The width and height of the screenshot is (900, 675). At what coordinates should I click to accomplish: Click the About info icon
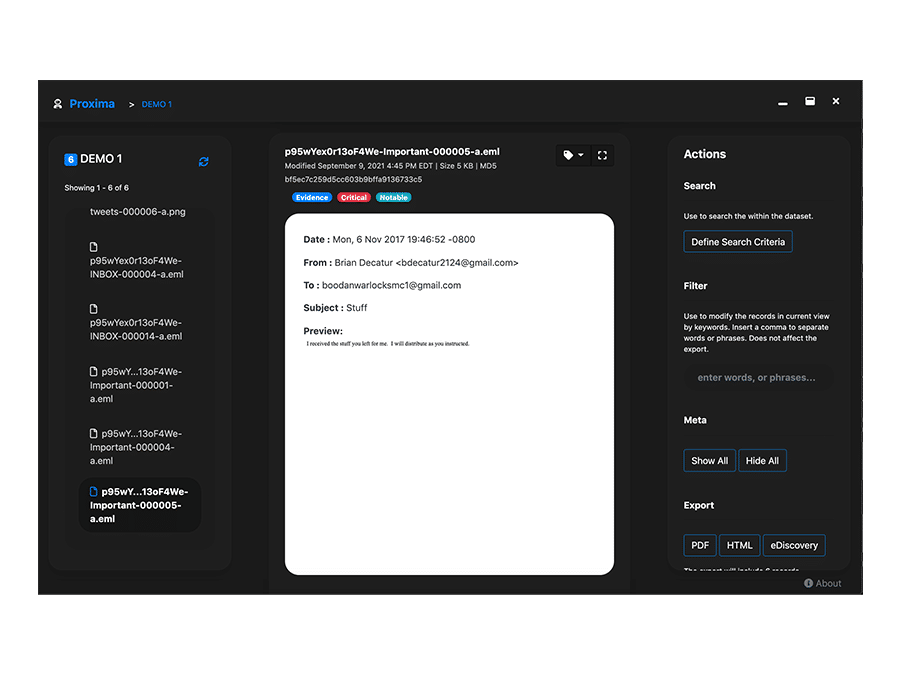click(x=808, y=583)
